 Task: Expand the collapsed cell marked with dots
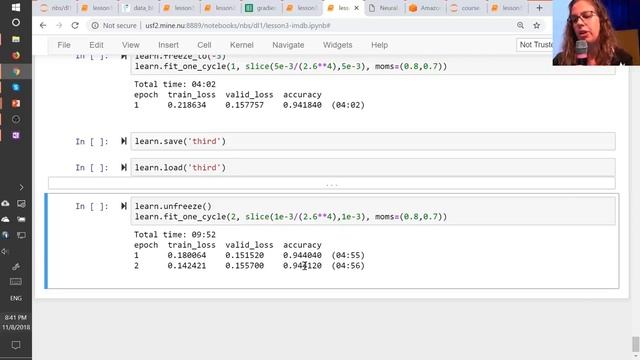coord(331,183)
